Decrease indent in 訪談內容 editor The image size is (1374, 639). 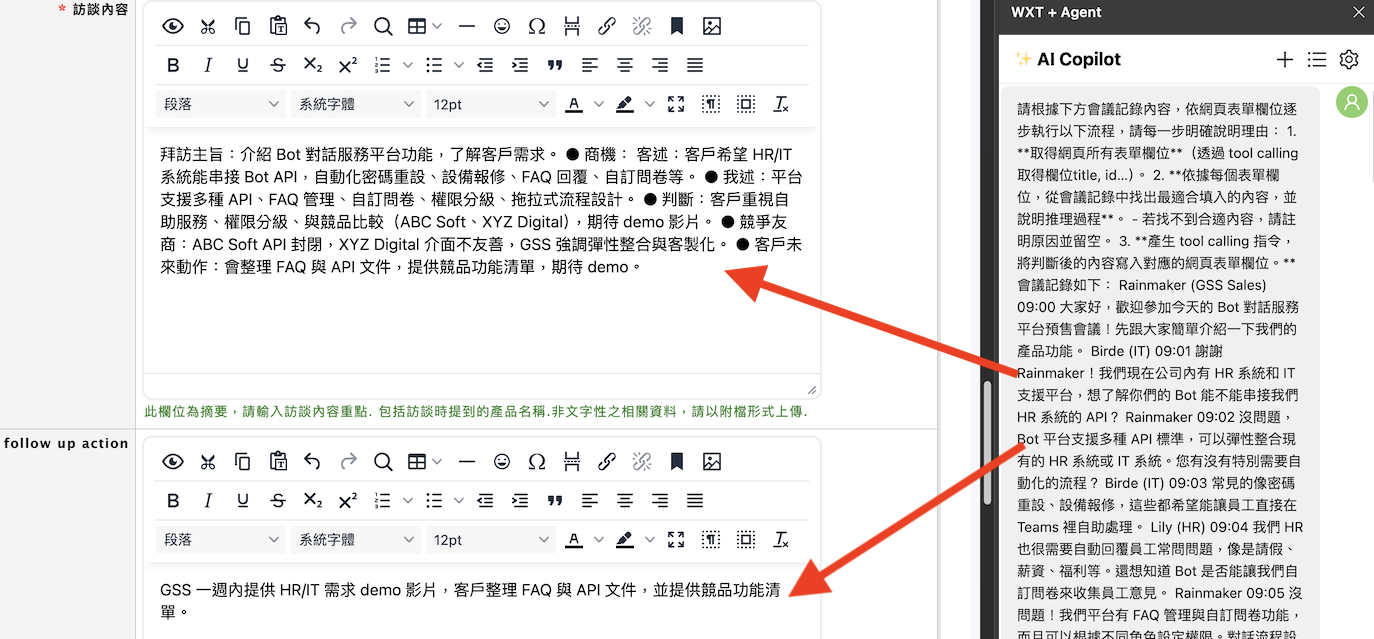485,65
